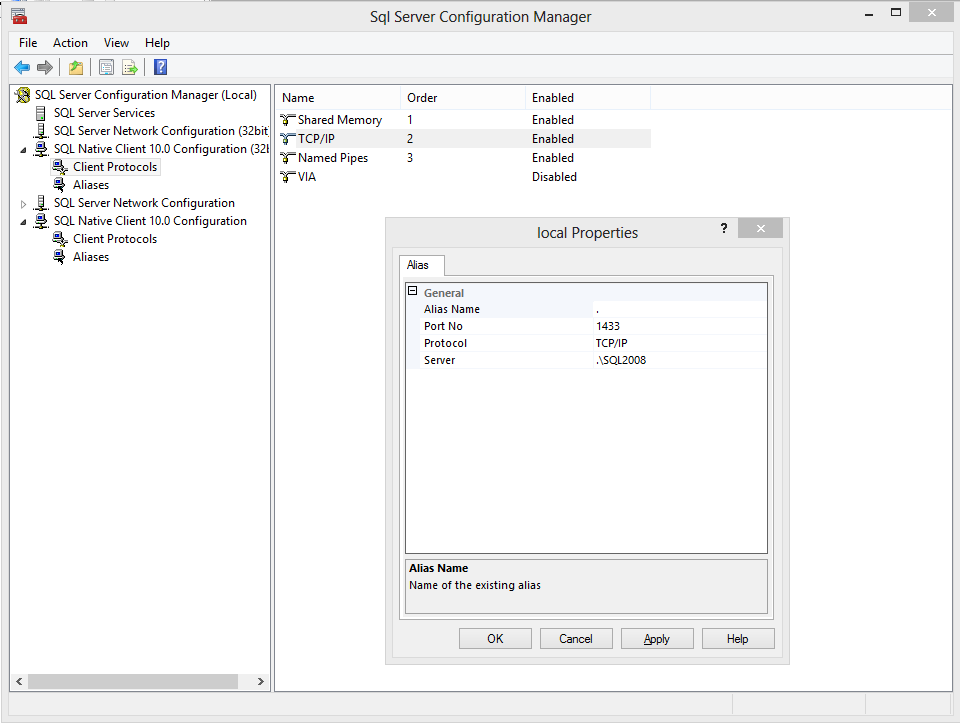Click the Name column header

pyautogui.click(x=338, y=98)
